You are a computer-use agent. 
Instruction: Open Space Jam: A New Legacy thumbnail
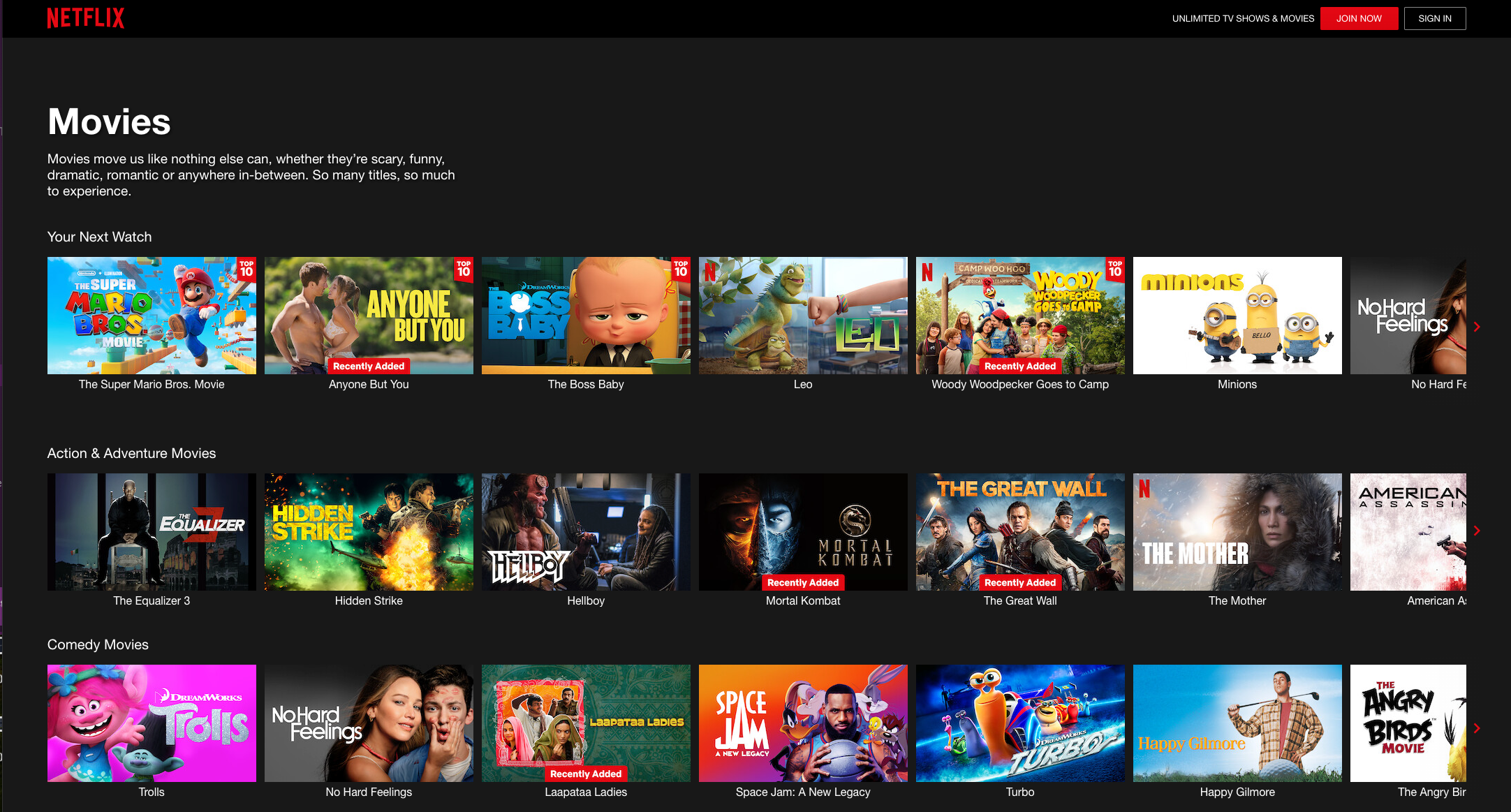[803, 723]
